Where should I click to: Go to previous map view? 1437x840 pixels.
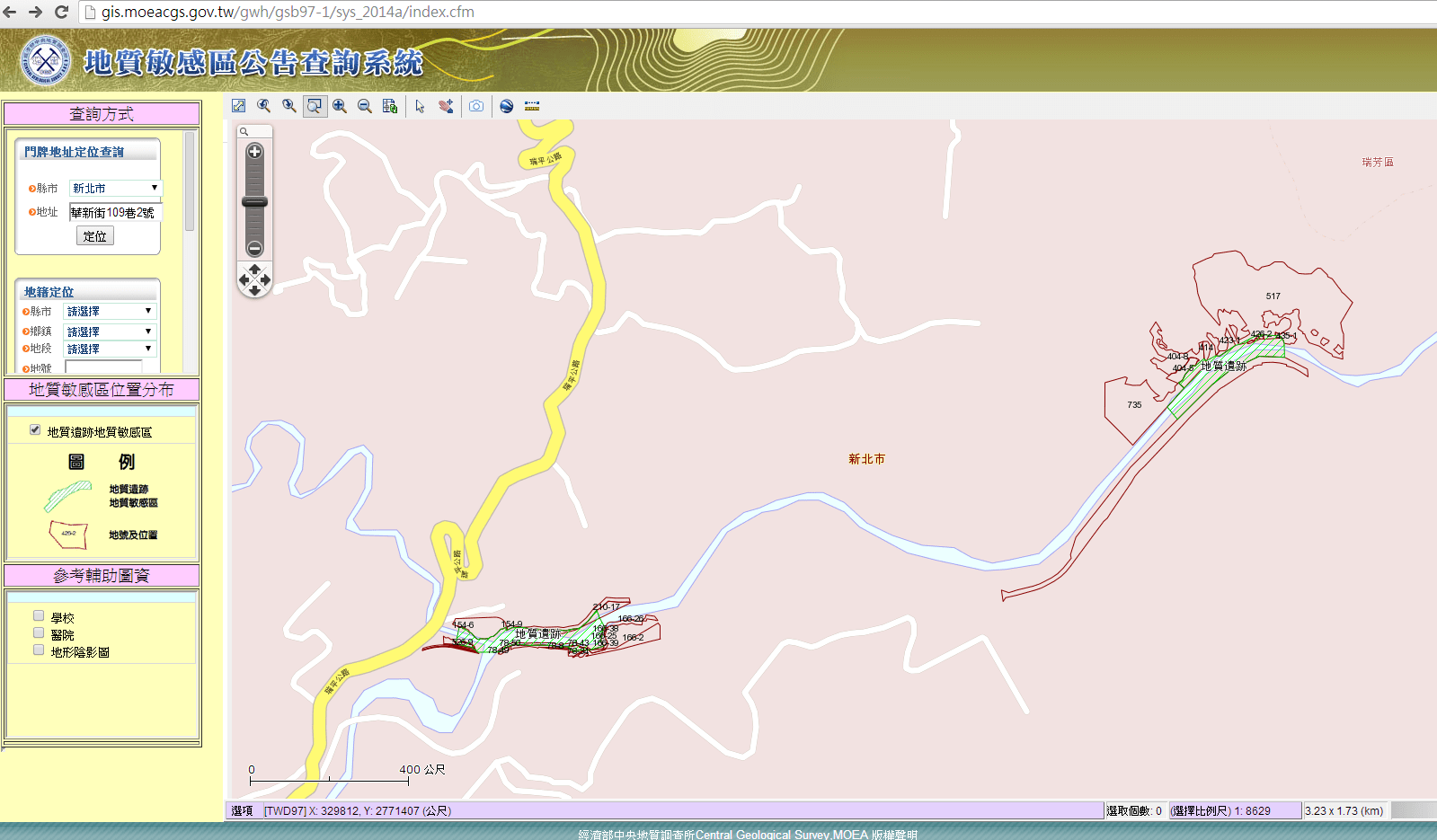(x=263, y=106)
